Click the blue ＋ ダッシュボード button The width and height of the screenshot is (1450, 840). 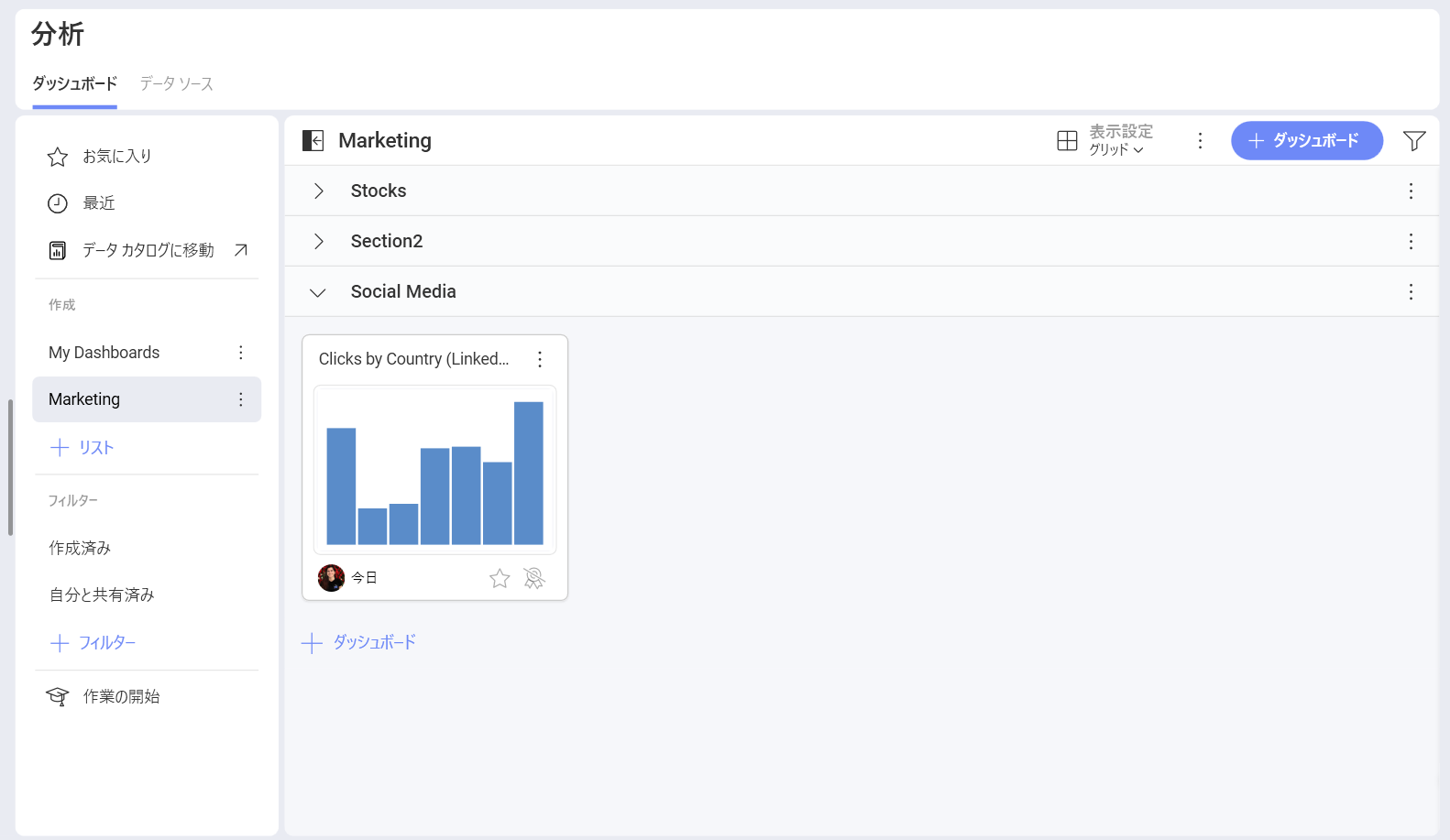coord(1306,140)
